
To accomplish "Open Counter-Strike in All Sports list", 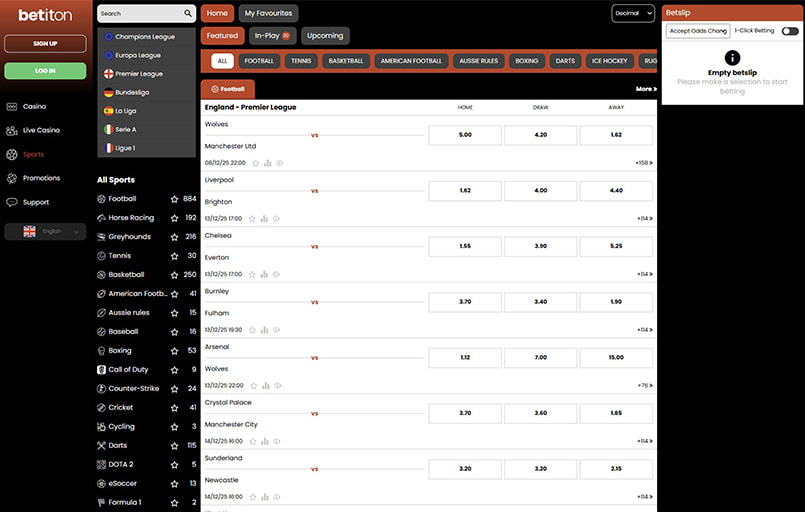I will 133,389.
